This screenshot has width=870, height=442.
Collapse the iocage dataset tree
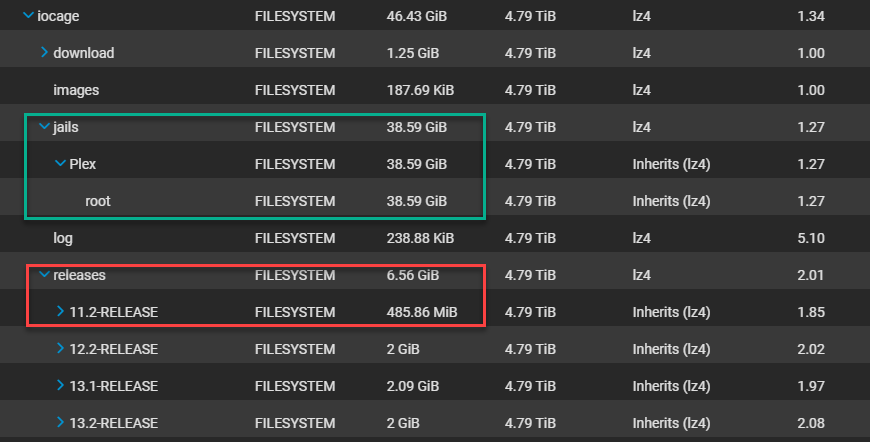click(x=28, y=16)
